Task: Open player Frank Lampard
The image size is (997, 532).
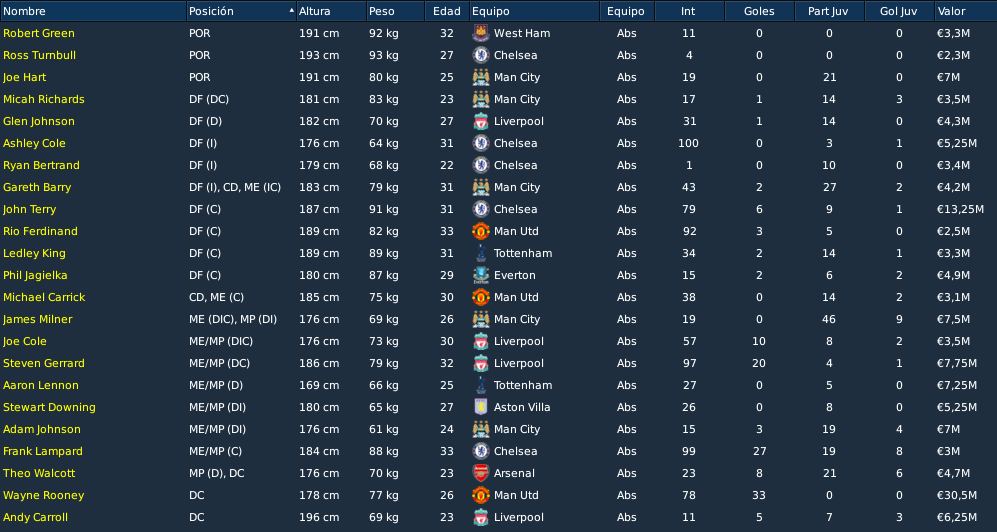Action: [x=43, y=451]
